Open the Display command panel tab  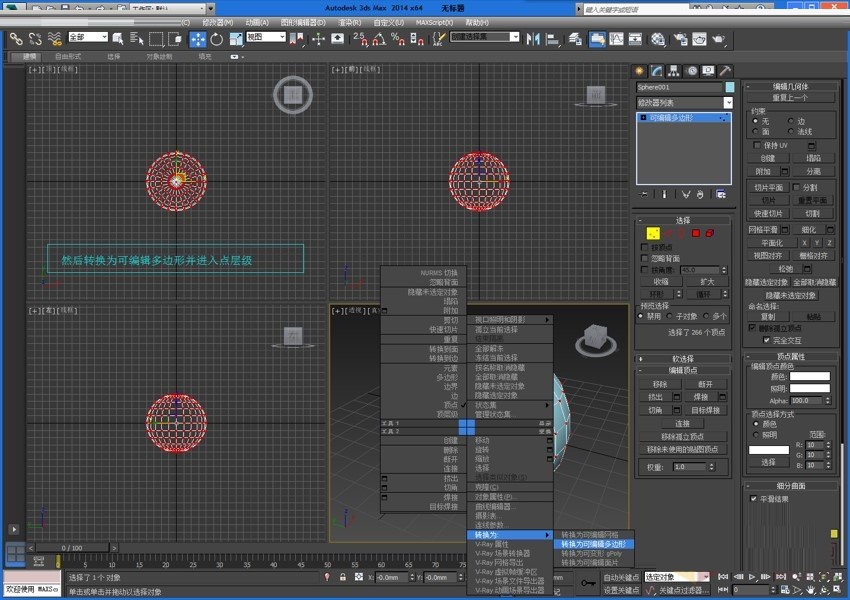pyautogui.click(x=708, y=71)
